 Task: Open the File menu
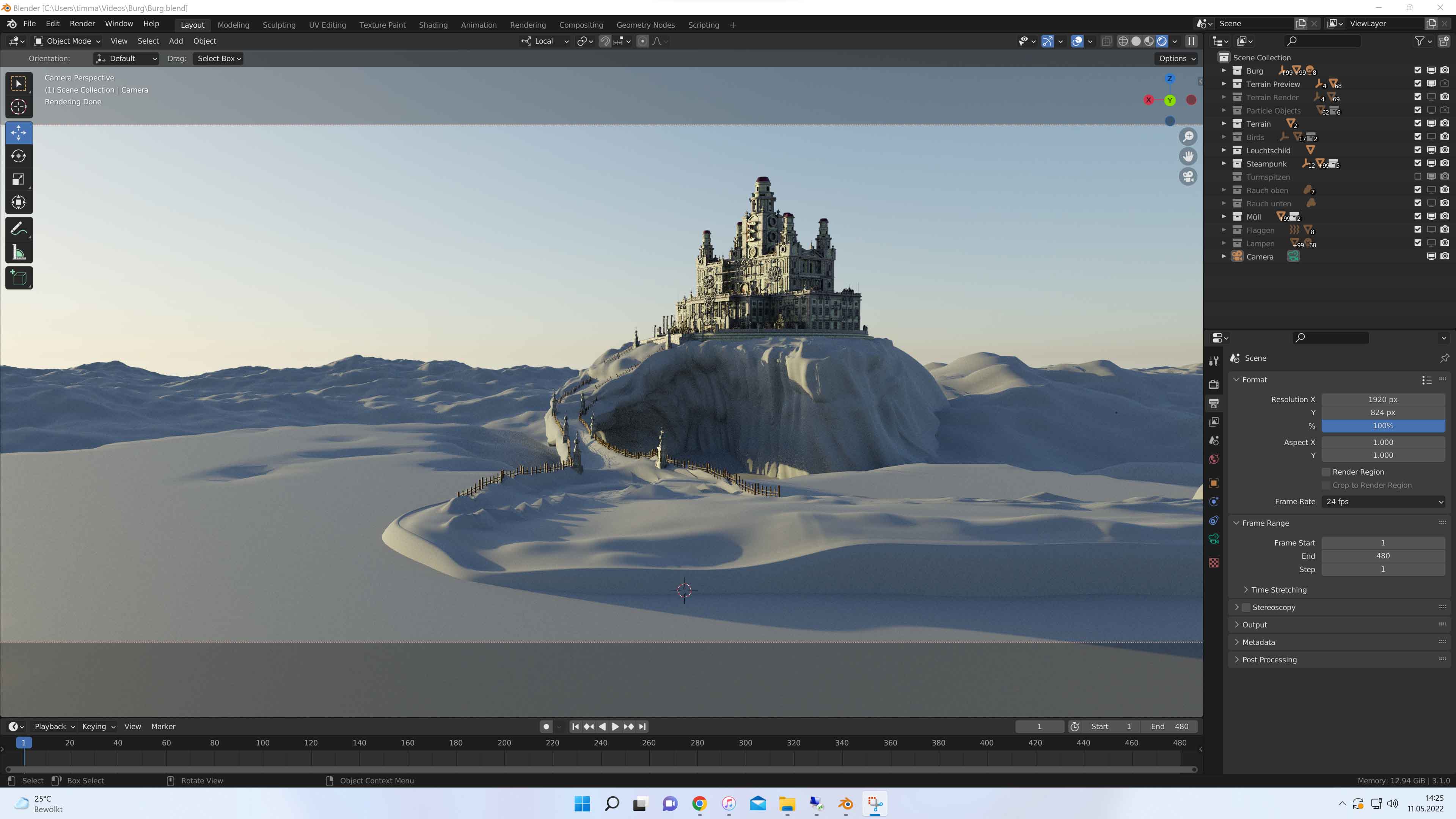click(29, 24)
